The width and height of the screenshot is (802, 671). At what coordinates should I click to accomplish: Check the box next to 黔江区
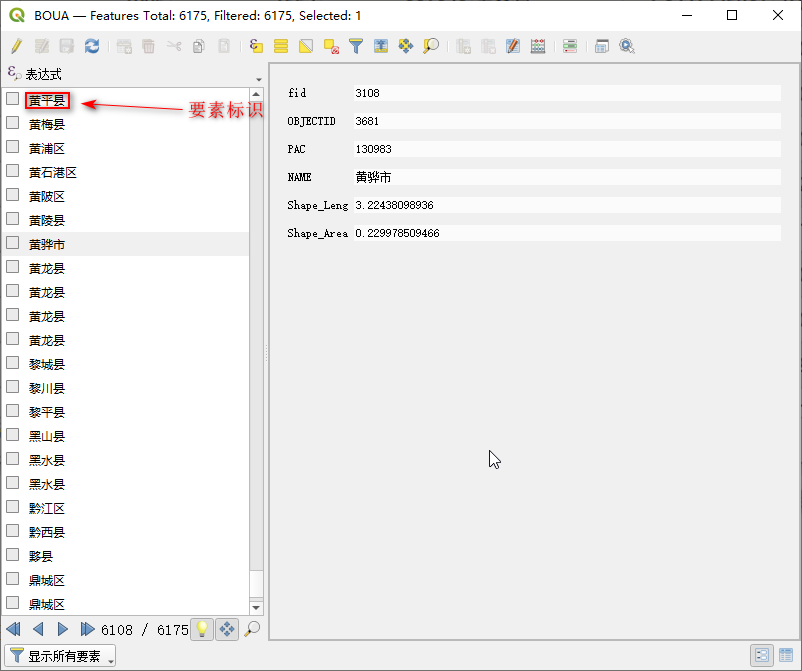13,507
